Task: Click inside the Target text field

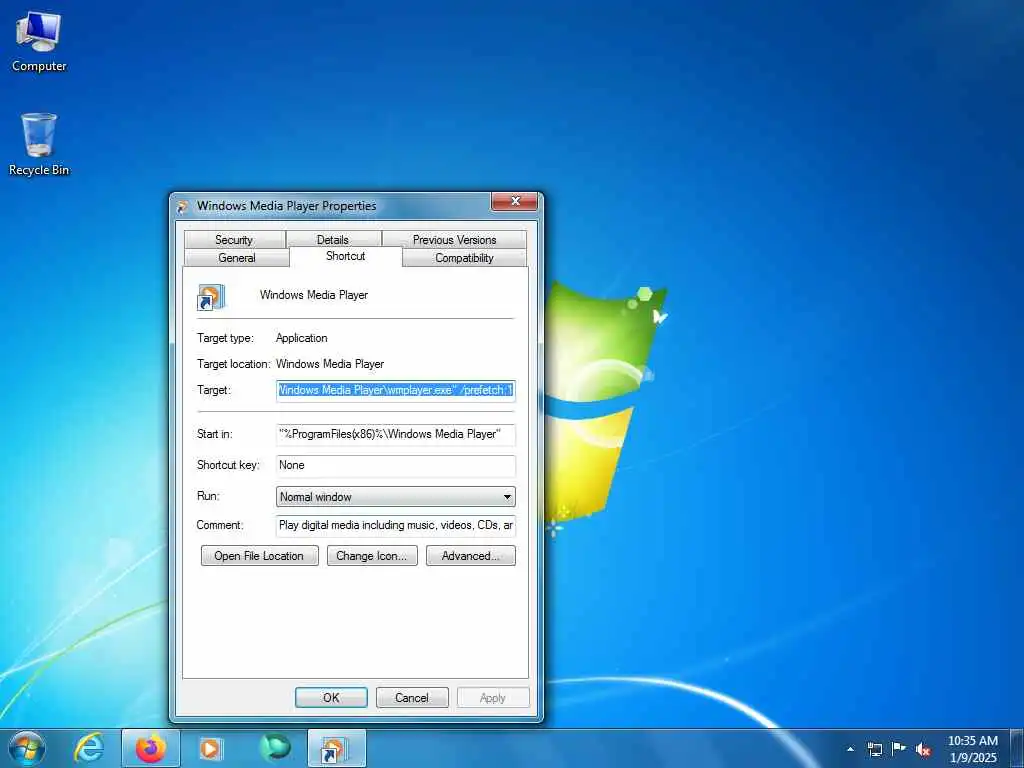Action: [396, 391]
